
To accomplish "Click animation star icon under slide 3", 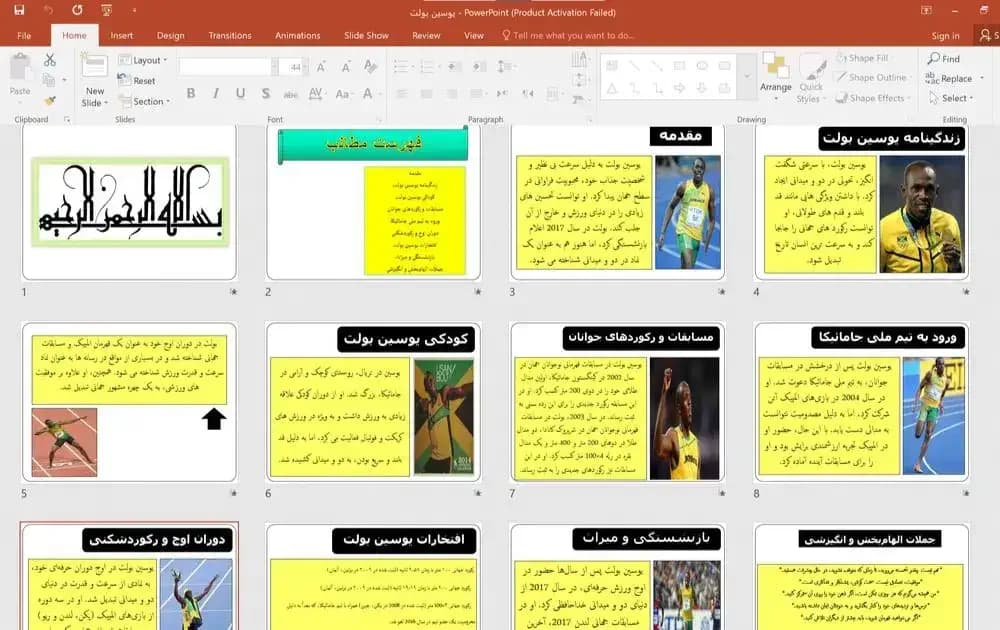I will pyautogui.click(x=722, y=291).
